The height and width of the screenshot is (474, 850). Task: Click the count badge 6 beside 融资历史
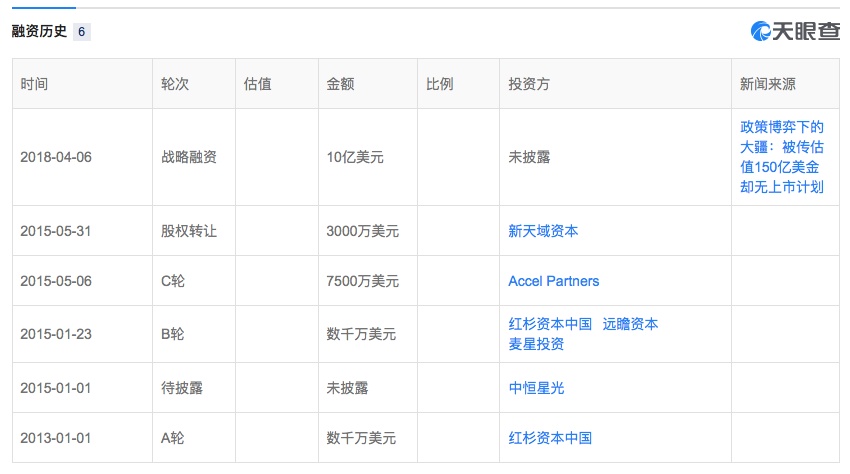click(x=81, y=31)
